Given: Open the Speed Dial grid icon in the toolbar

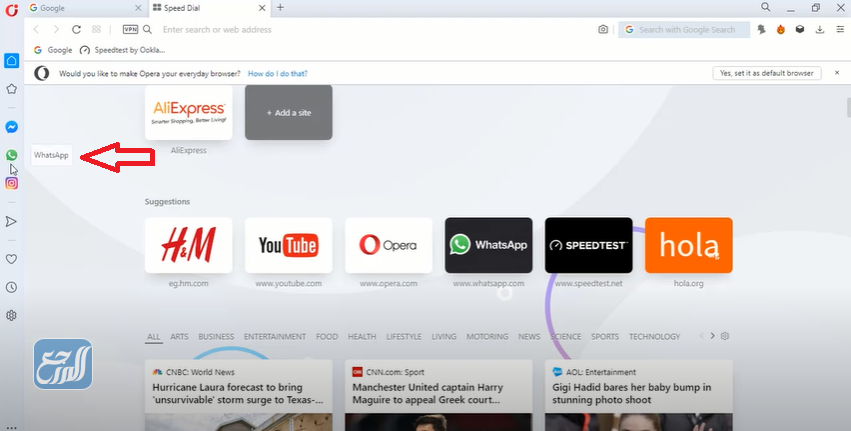Looking at the screenshot, I should (97, 29).
